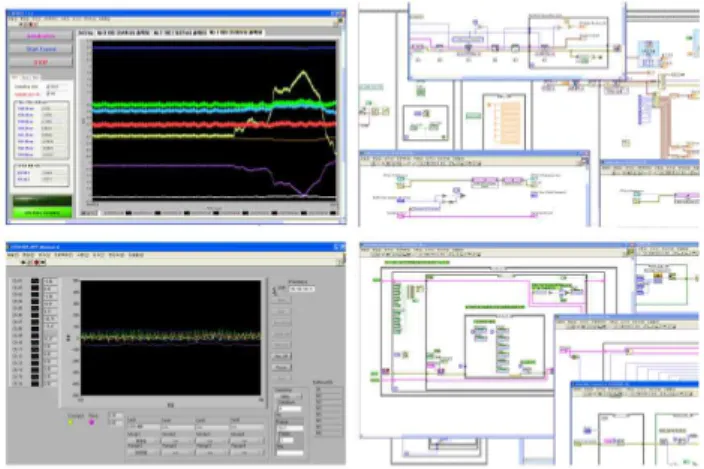Click the magenta top button in left panel
This screenshot has height=469, width=704.
click(41, 36)
